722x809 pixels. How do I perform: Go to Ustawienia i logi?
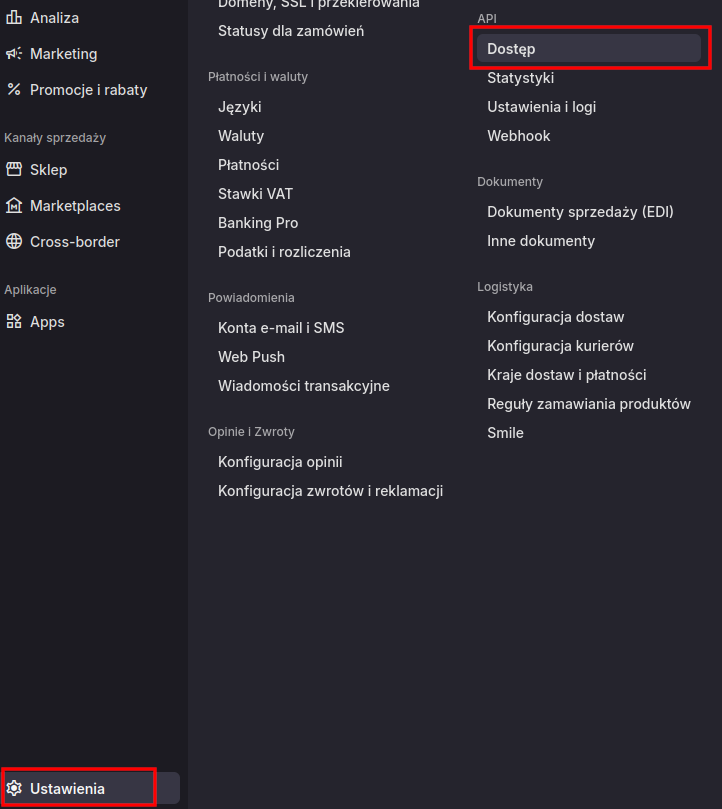(541, 107)
